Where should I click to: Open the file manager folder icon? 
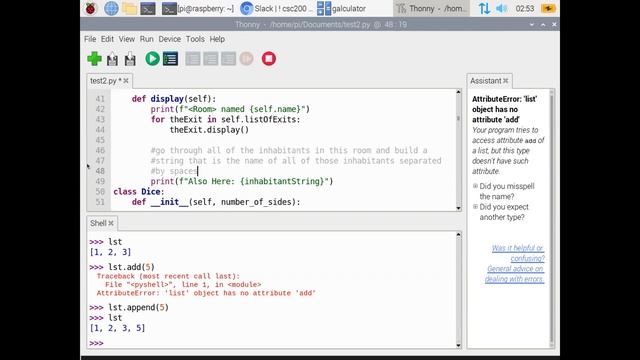point(129,8)
